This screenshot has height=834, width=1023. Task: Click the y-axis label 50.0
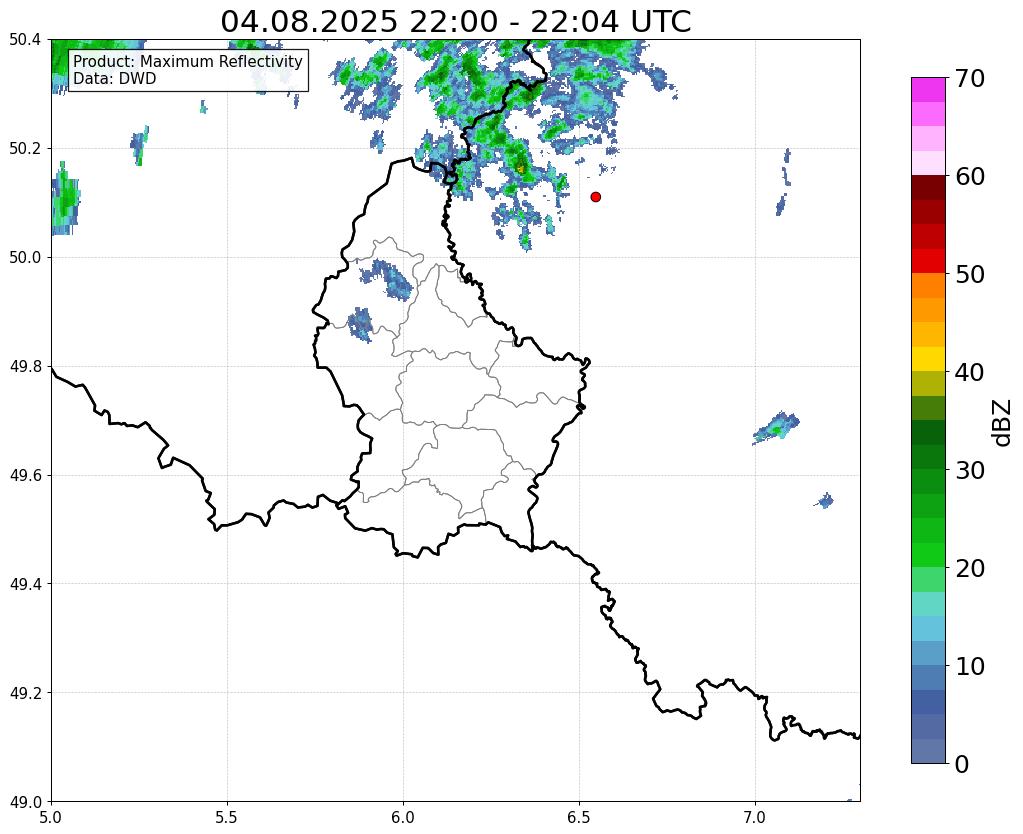(25, 258)
